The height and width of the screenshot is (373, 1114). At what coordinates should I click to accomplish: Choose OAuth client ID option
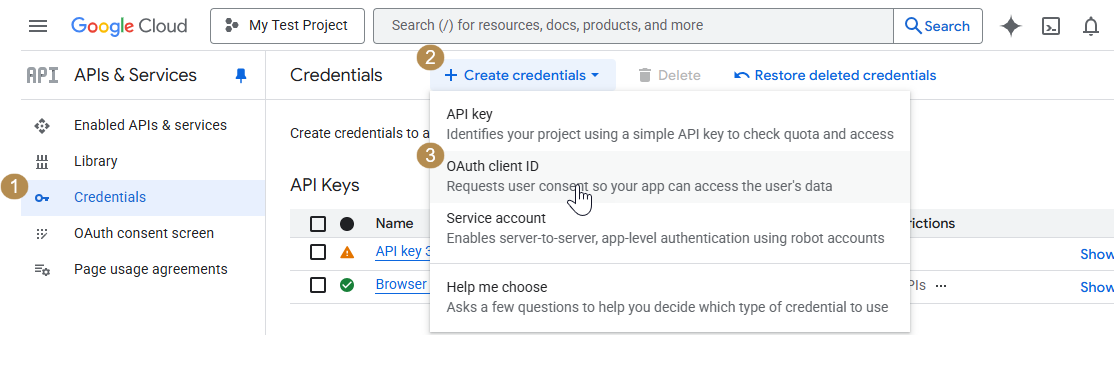pos(669,176)
